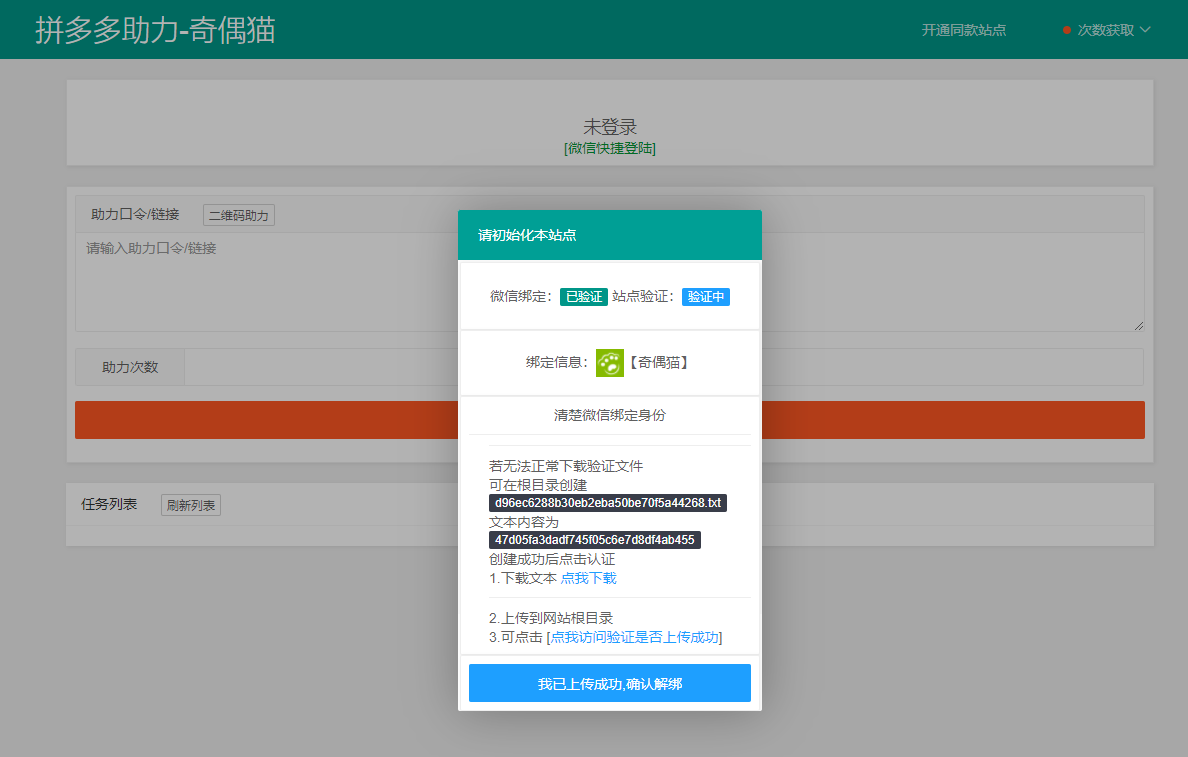The height and width of the screenshot is (757, 1188).
Task: Click the 验证中 blue badge
Action: click(705, 297)
